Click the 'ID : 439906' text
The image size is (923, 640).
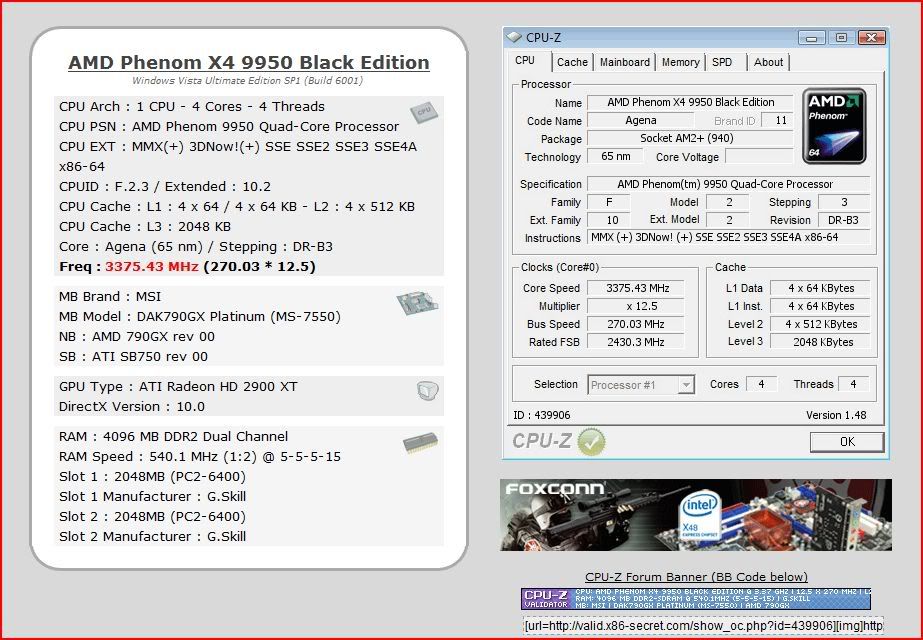542,415
